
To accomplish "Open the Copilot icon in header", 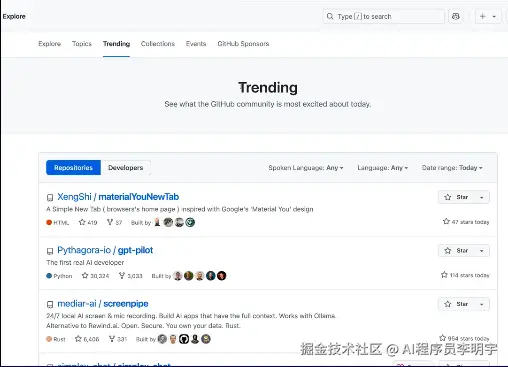I will [456, 16].
